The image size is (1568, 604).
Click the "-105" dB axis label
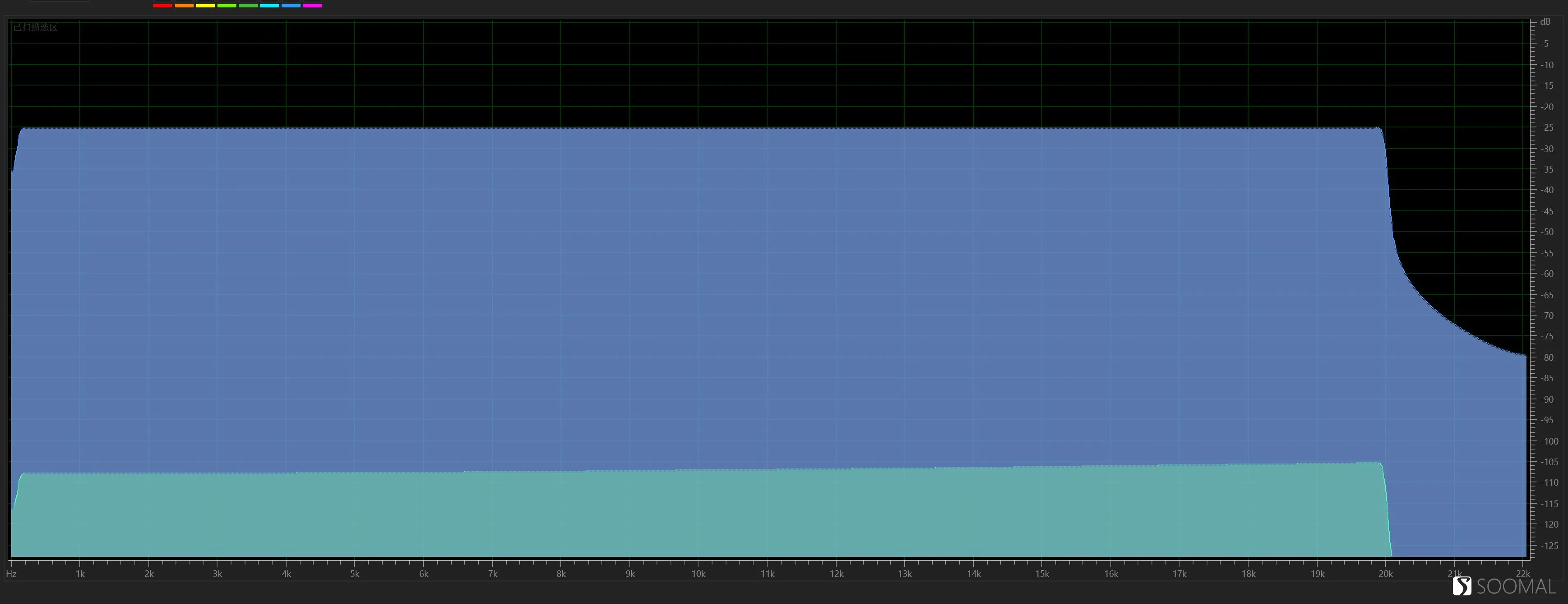pos(1549,462)
